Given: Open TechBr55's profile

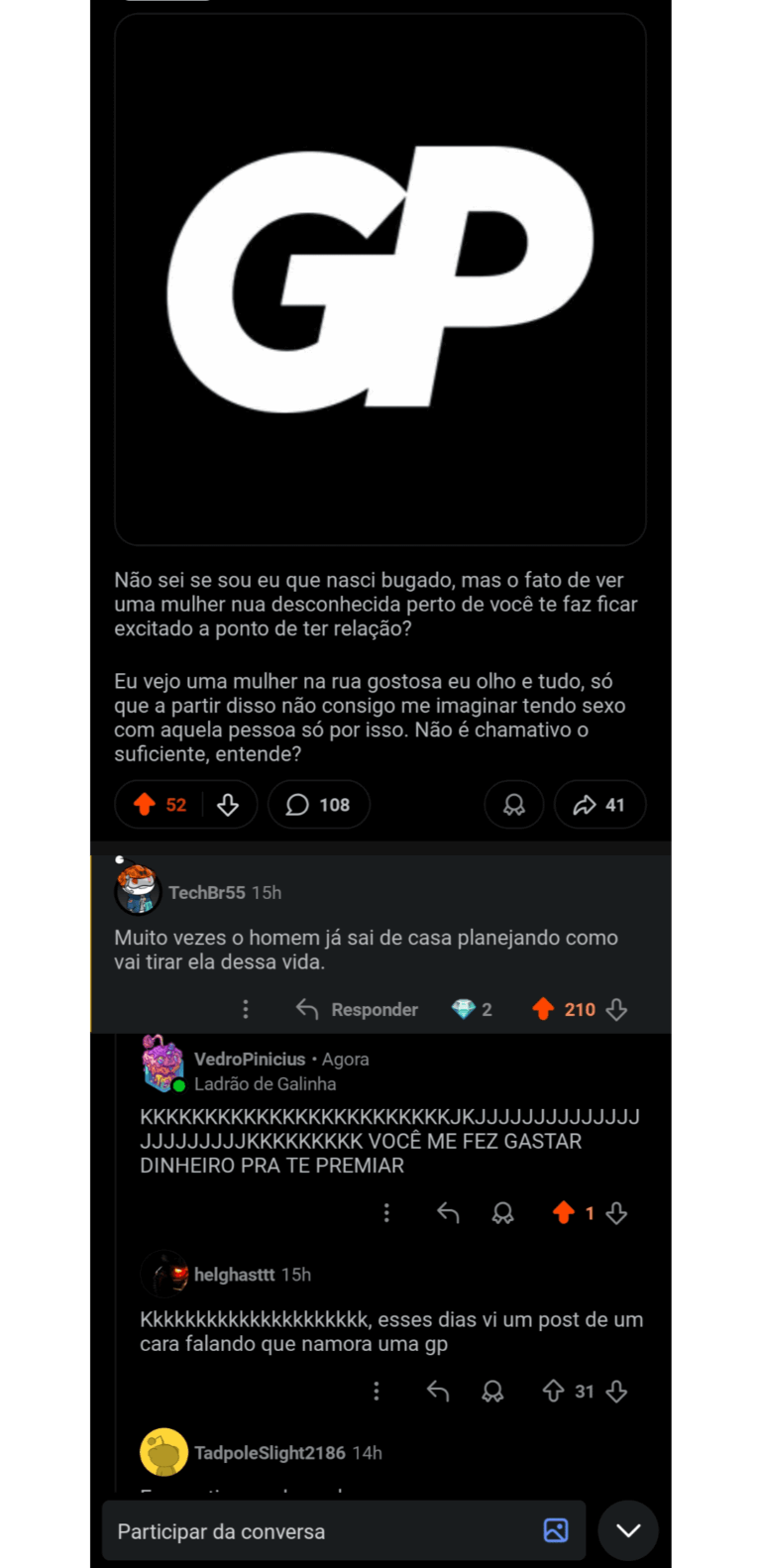Looking at the screenshot, I should (x=207, y=892).
